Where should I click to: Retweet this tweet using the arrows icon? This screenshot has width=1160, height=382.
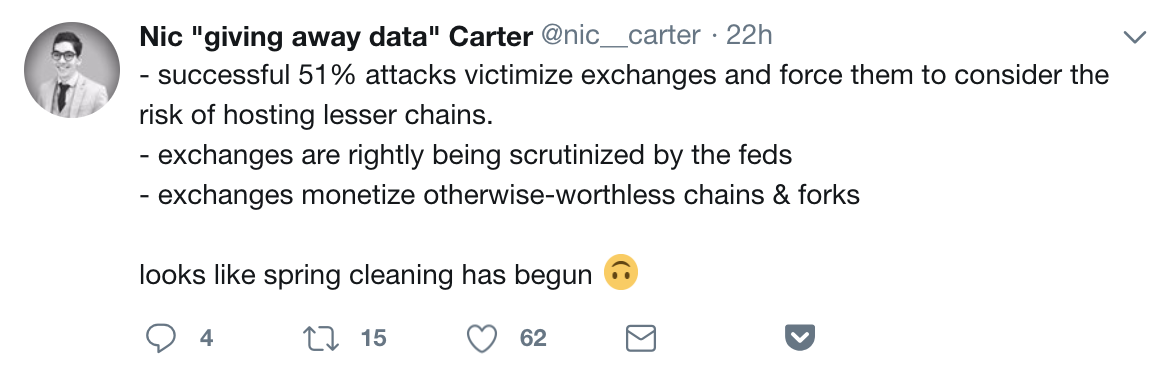(322, 338)
